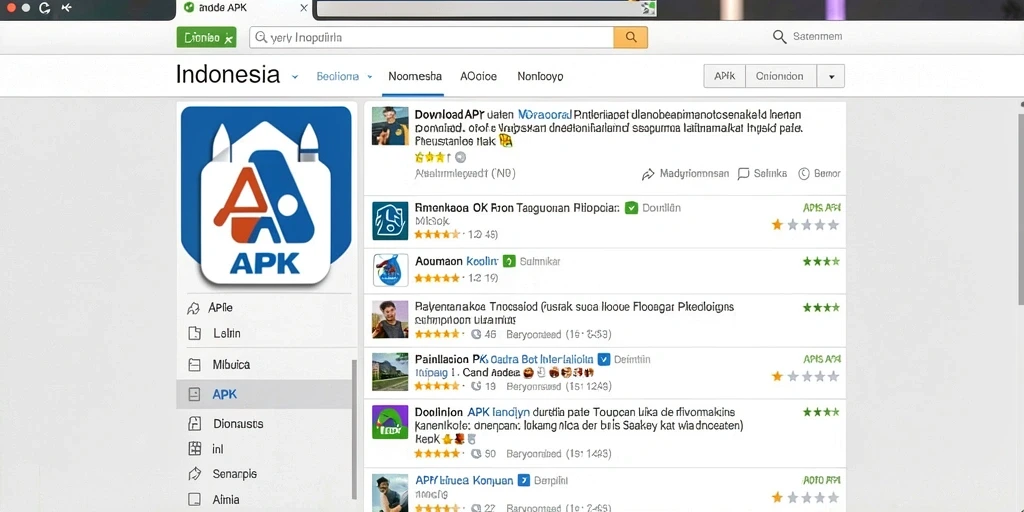Click the clock icon in Ralyentanakoa row
The width and height of the screenshot is (1024, 512).
pos(475,334)
